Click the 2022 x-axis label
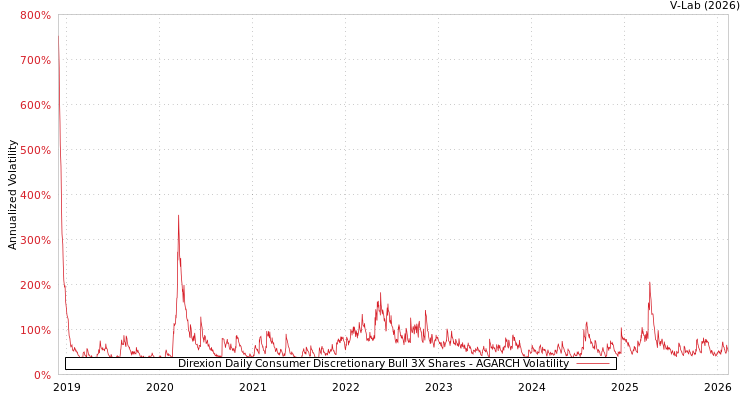Viewport: 750px width, 400px height. pos(346,387)
